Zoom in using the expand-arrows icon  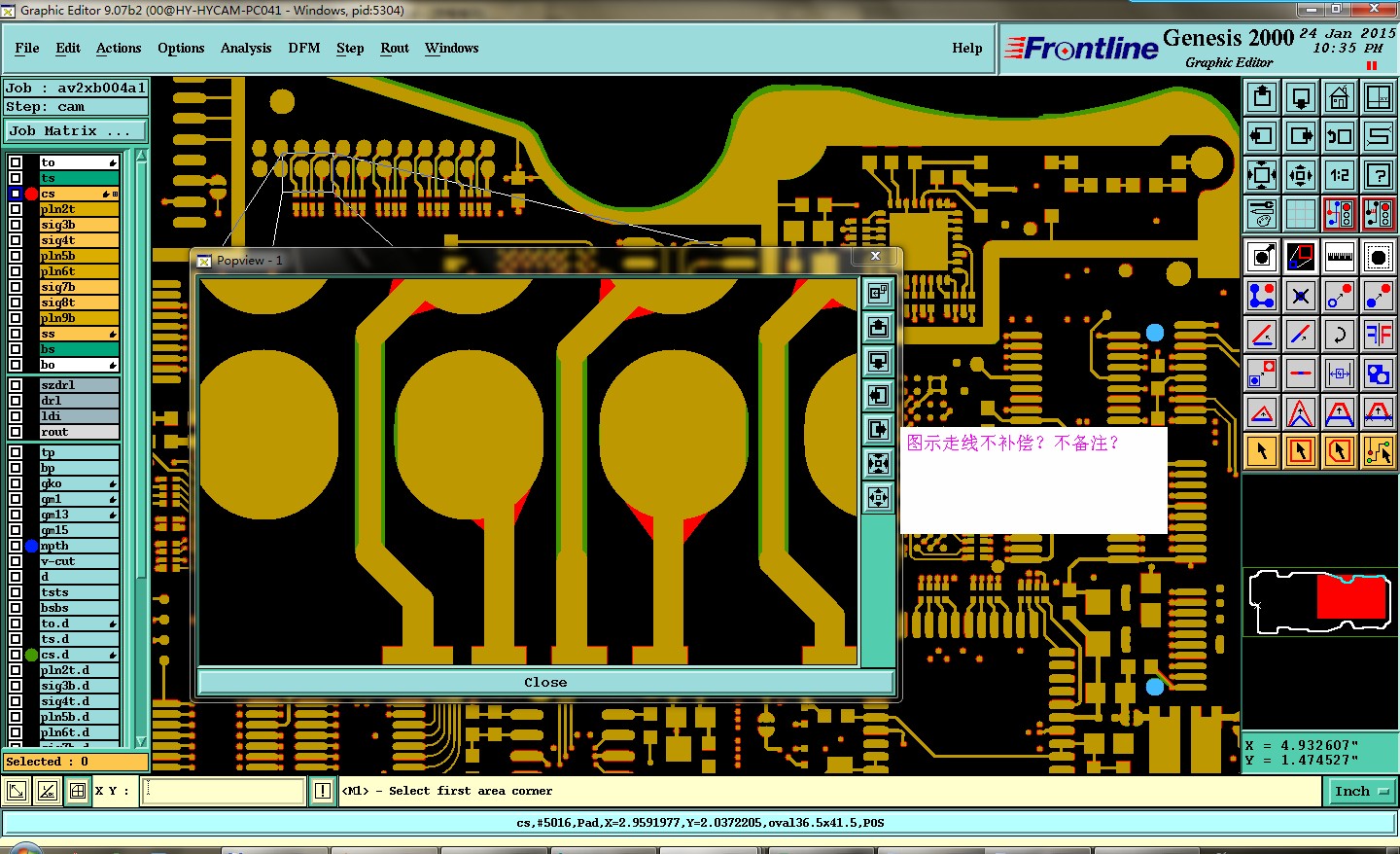[1262, 175]
